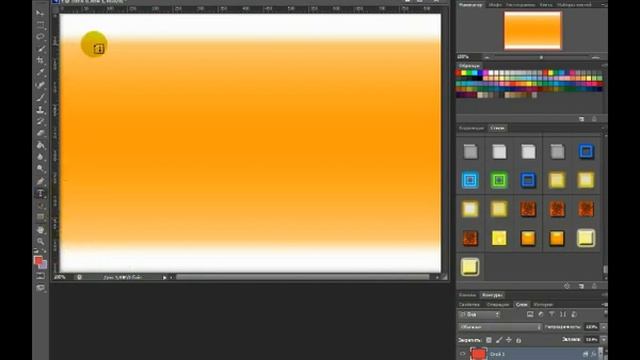Open the blend mode dropdown Обычные
640x360 pixels.
click(500, 327)
